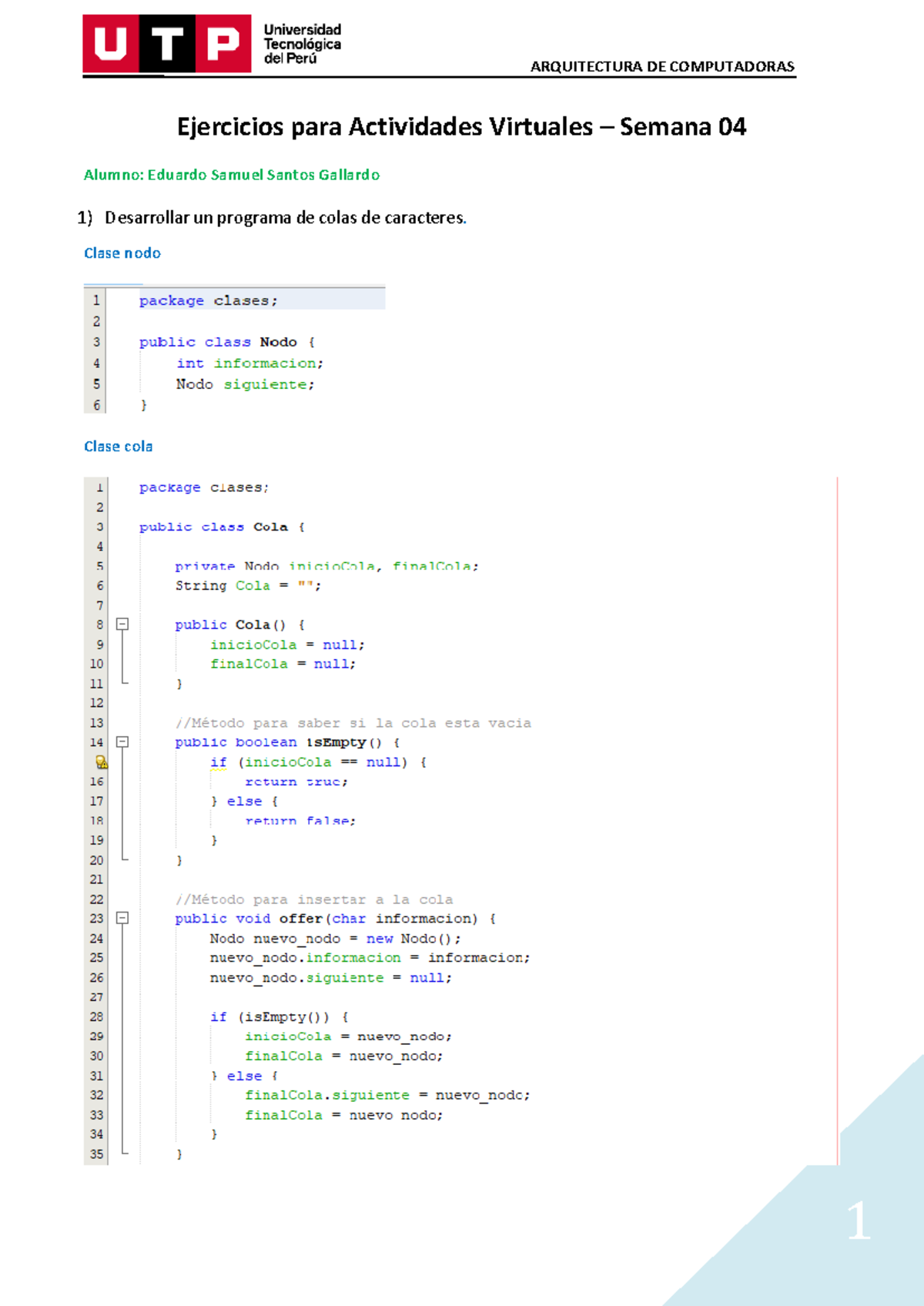Viewport: 924px width, 1306px height.
Task: Place the cursor on "int informacion;" line
Action: (x=249, y=363)
